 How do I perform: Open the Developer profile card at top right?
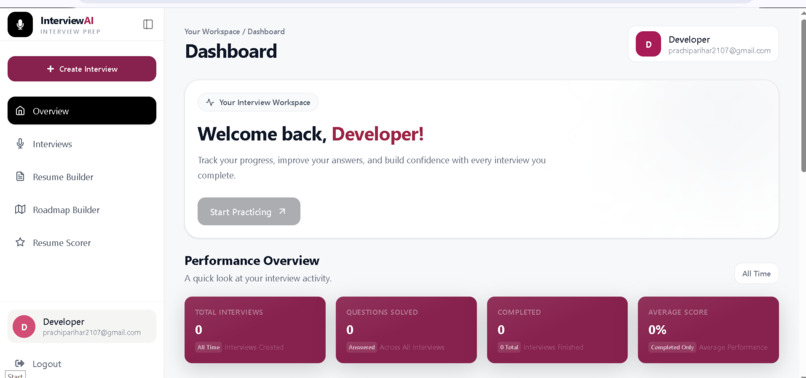coord(703,44)
